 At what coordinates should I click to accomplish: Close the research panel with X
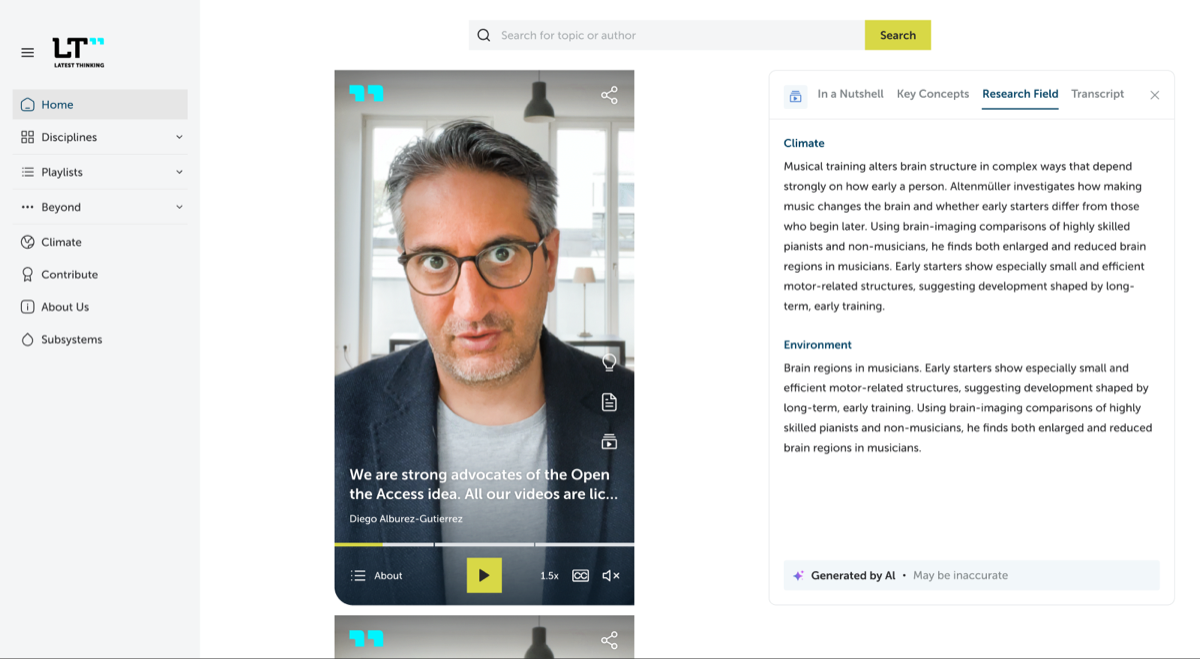point(1154,95)
